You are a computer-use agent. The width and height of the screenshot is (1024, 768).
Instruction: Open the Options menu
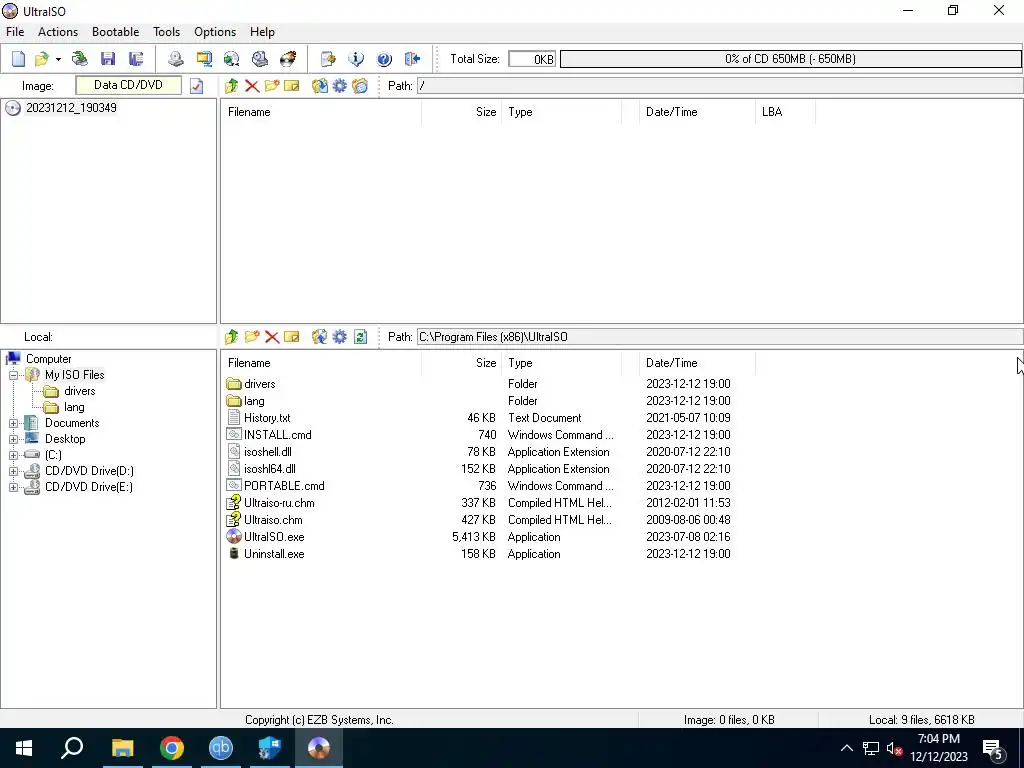click(x=215, y=32)
